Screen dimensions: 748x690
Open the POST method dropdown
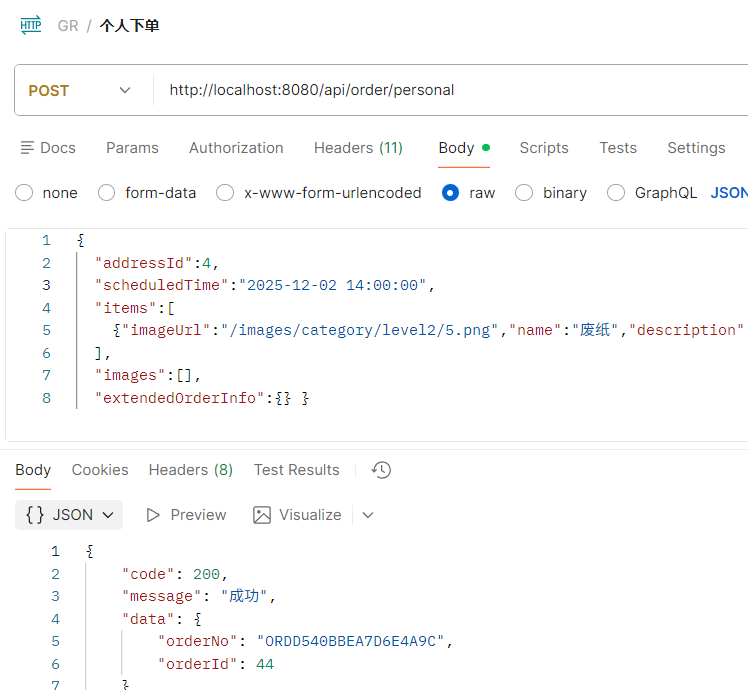[82, 90]
